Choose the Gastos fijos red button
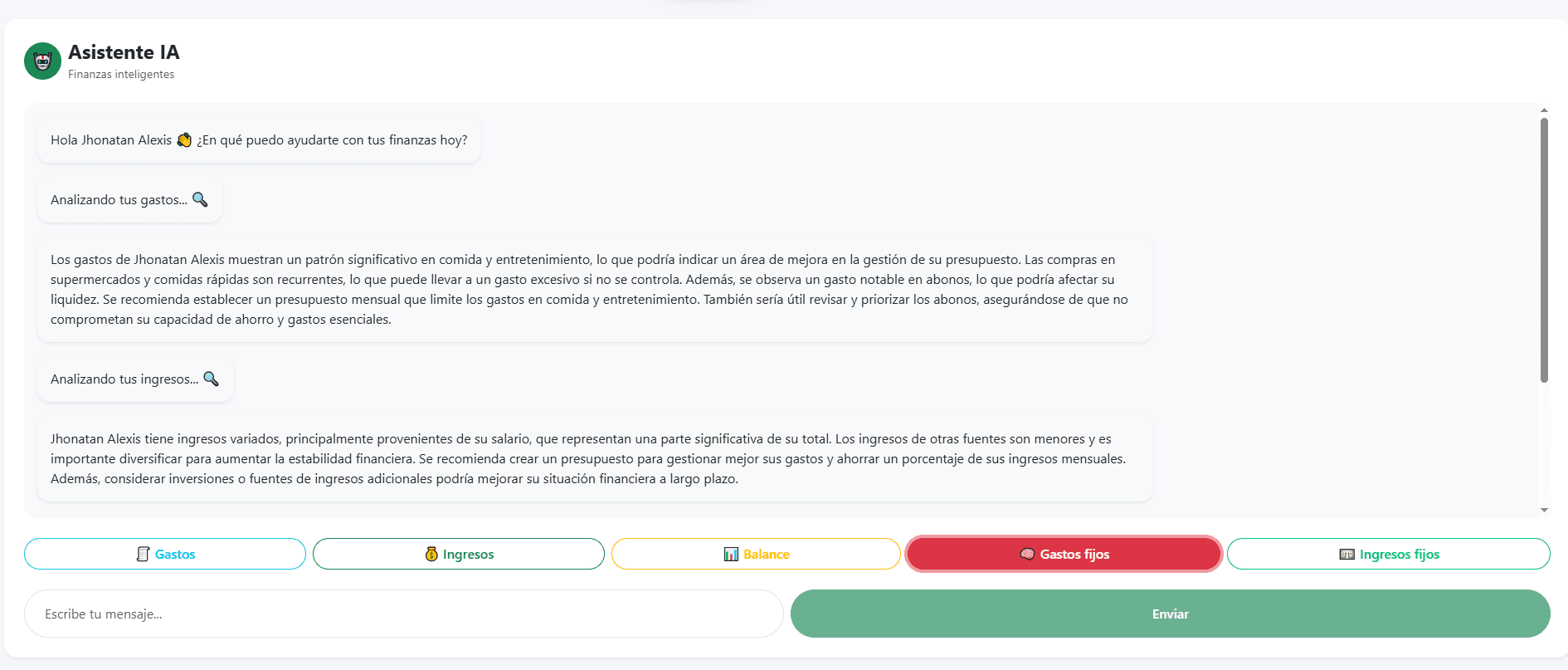The image size is (1568, 670). 1064,554
